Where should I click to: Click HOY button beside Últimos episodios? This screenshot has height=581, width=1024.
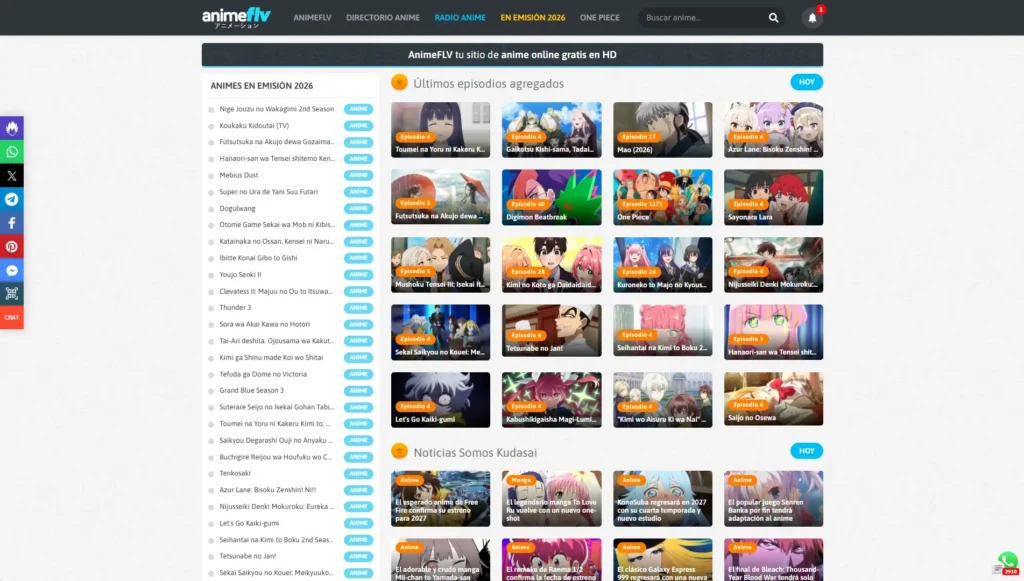click(807, 82)
